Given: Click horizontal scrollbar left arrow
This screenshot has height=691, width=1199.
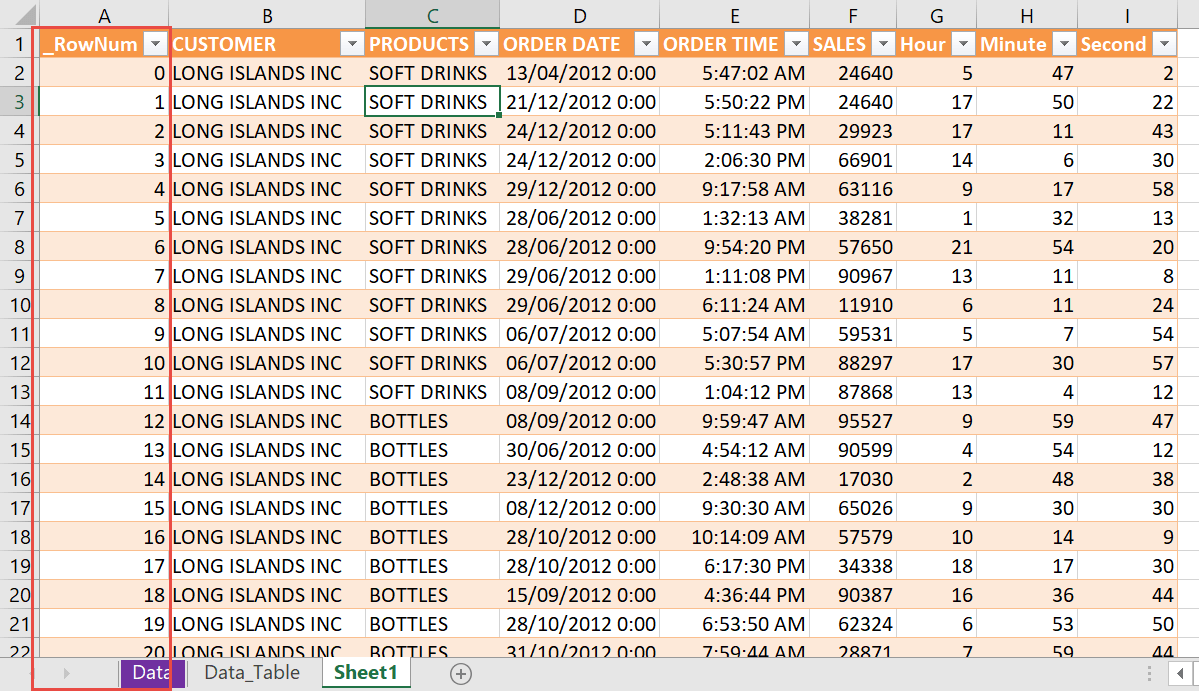Looking at the screenshot, I should (1180, 673).
